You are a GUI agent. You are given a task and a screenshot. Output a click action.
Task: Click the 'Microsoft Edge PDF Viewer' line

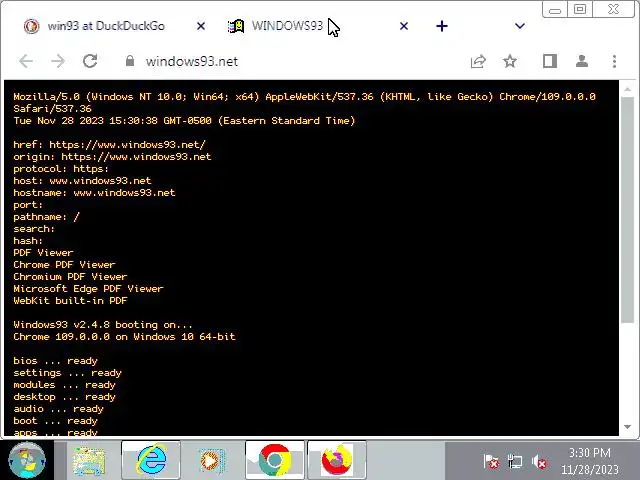pos(88,289)
